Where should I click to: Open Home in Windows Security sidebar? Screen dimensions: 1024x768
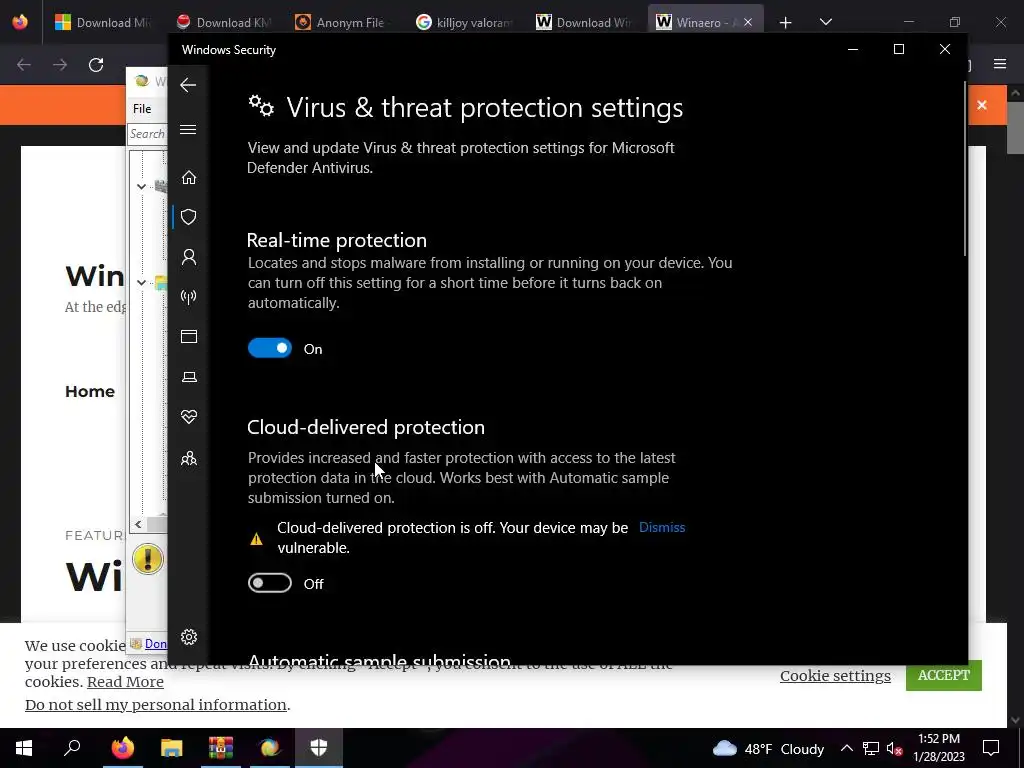click(189, 178)
